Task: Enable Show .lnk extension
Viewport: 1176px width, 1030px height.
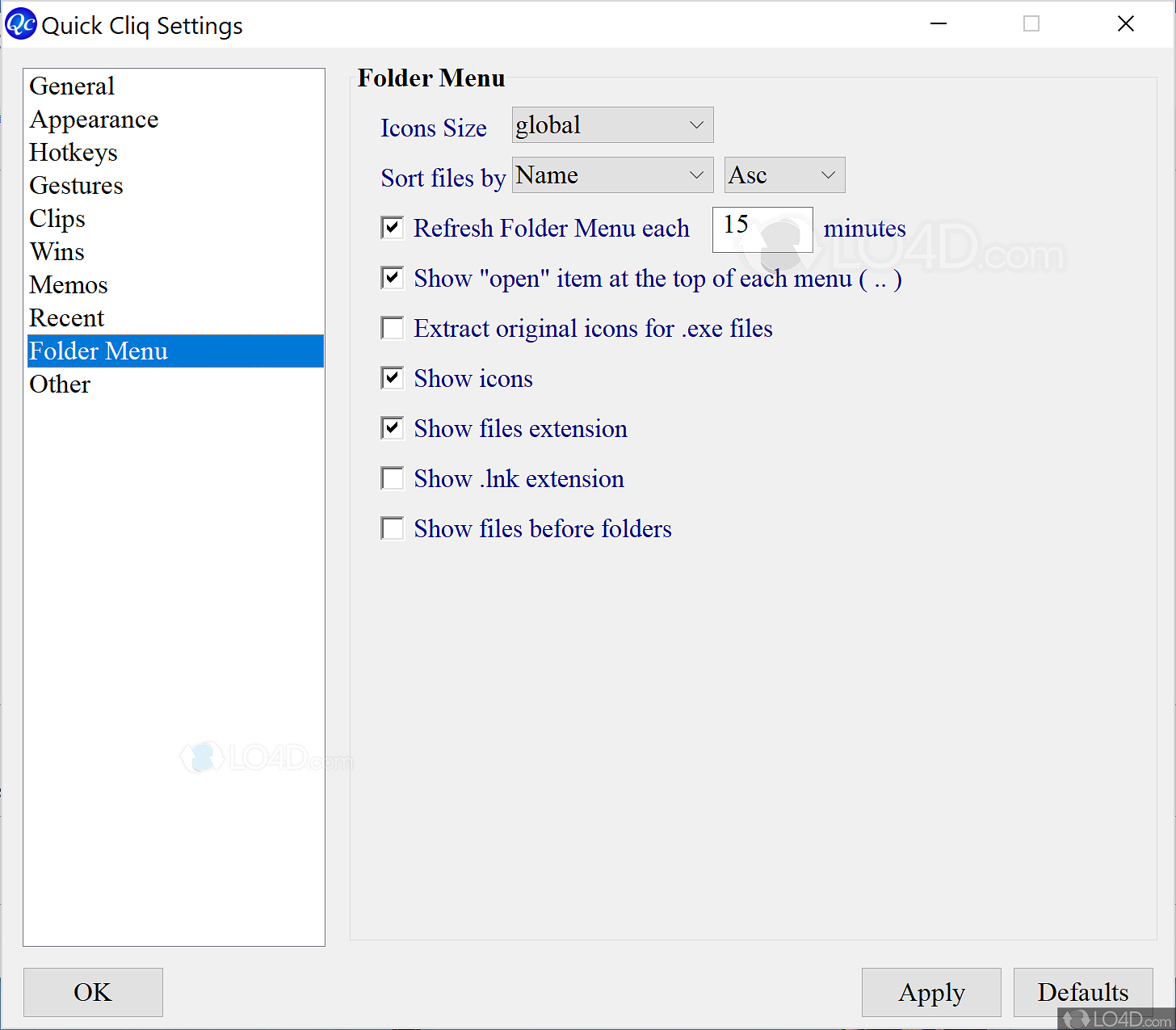Action: tap(392, 477)
